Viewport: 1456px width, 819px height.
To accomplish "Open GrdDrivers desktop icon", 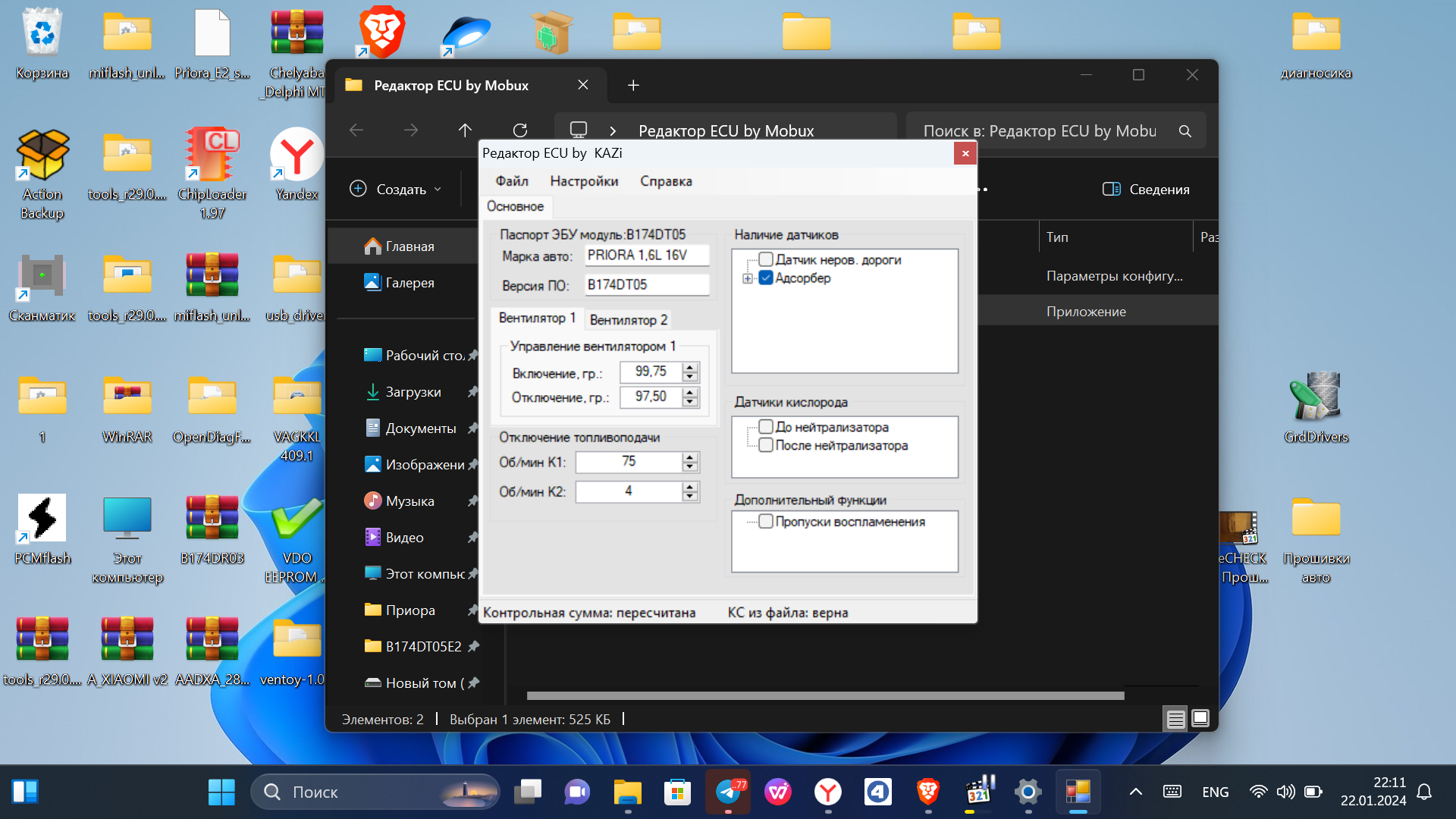I will (x=1316, y=398).
